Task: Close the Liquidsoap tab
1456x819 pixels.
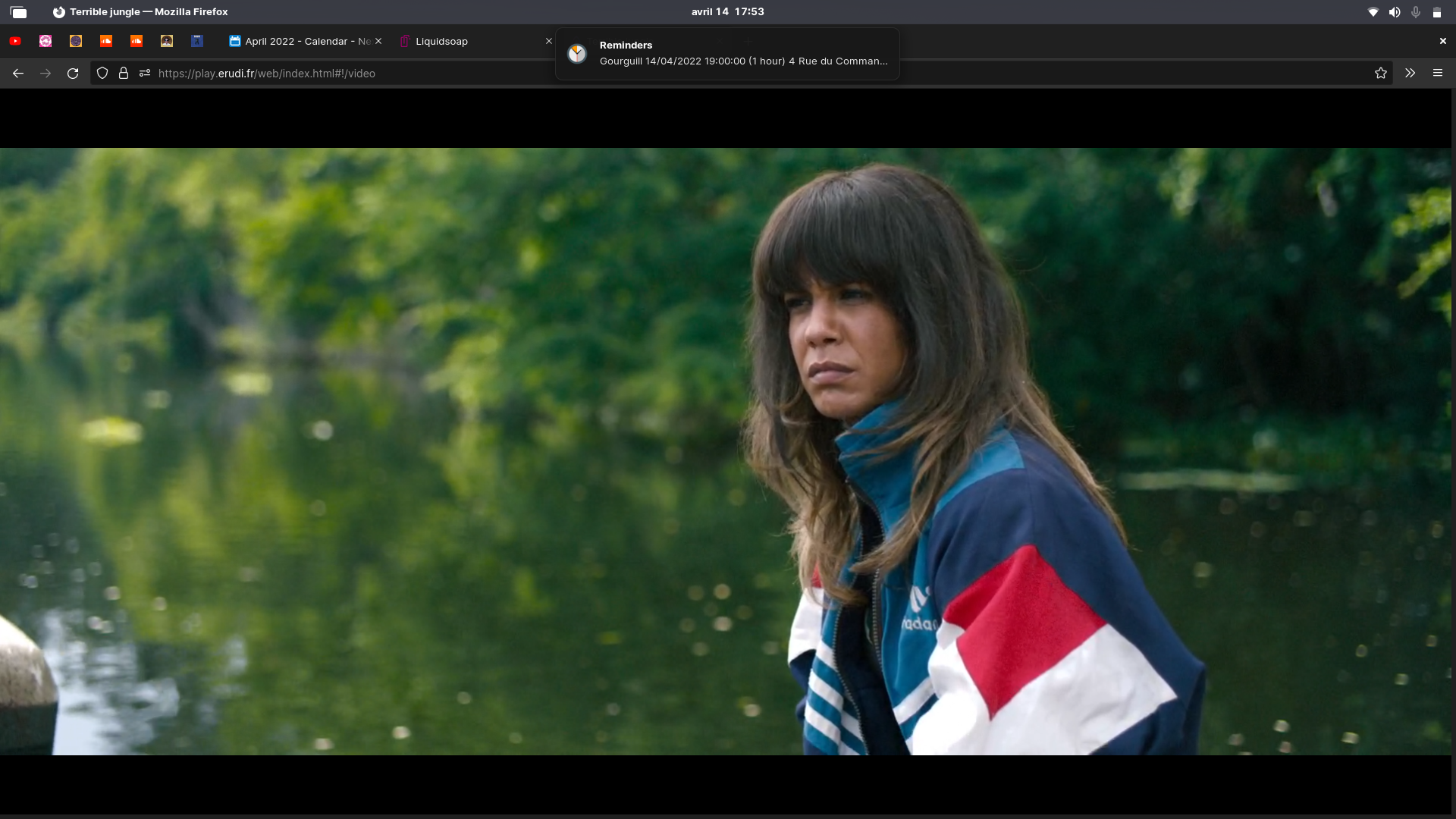Action: [x=549, y=42]
